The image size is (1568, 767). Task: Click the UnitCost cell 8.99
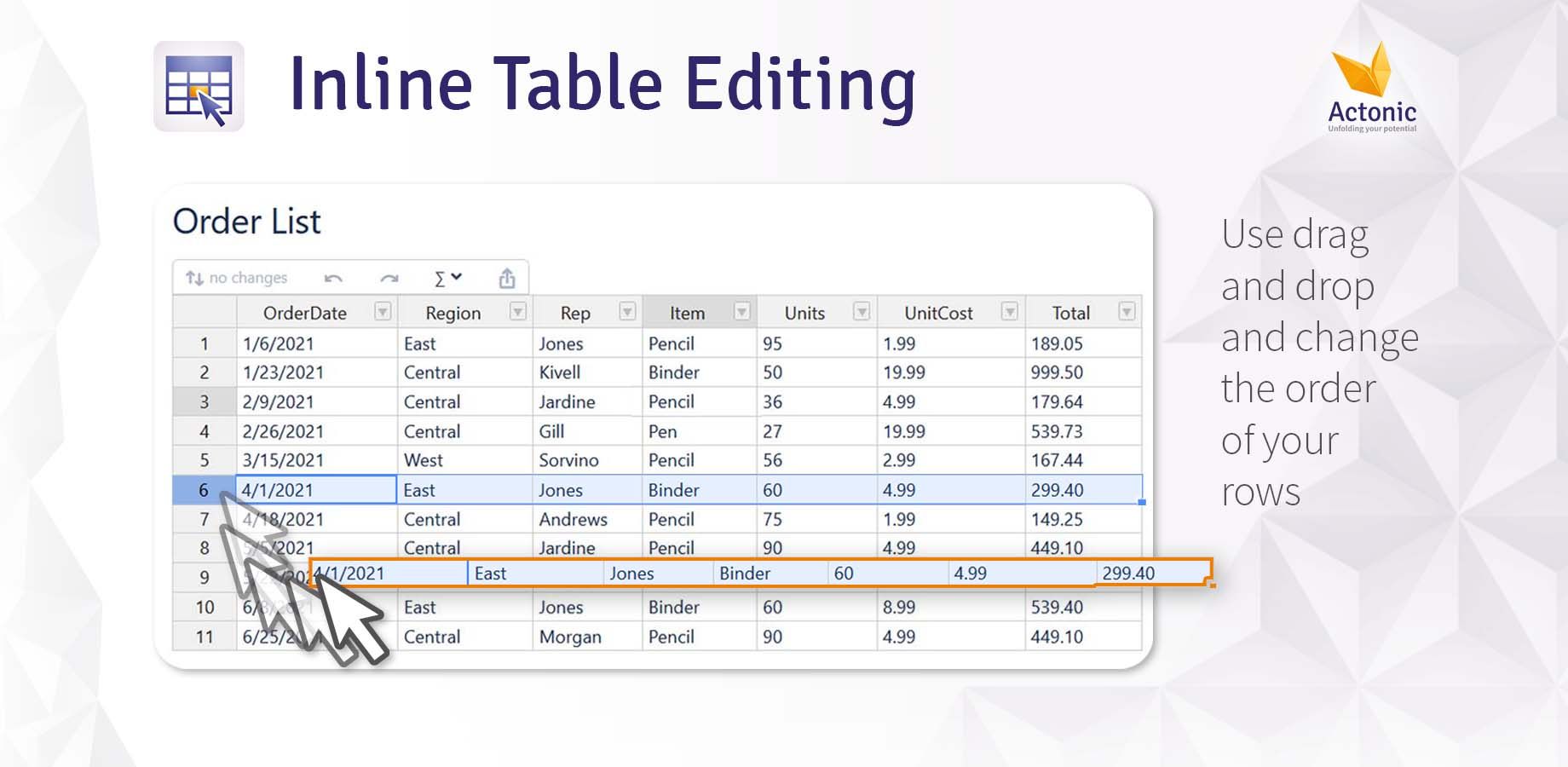pos(951,607)
